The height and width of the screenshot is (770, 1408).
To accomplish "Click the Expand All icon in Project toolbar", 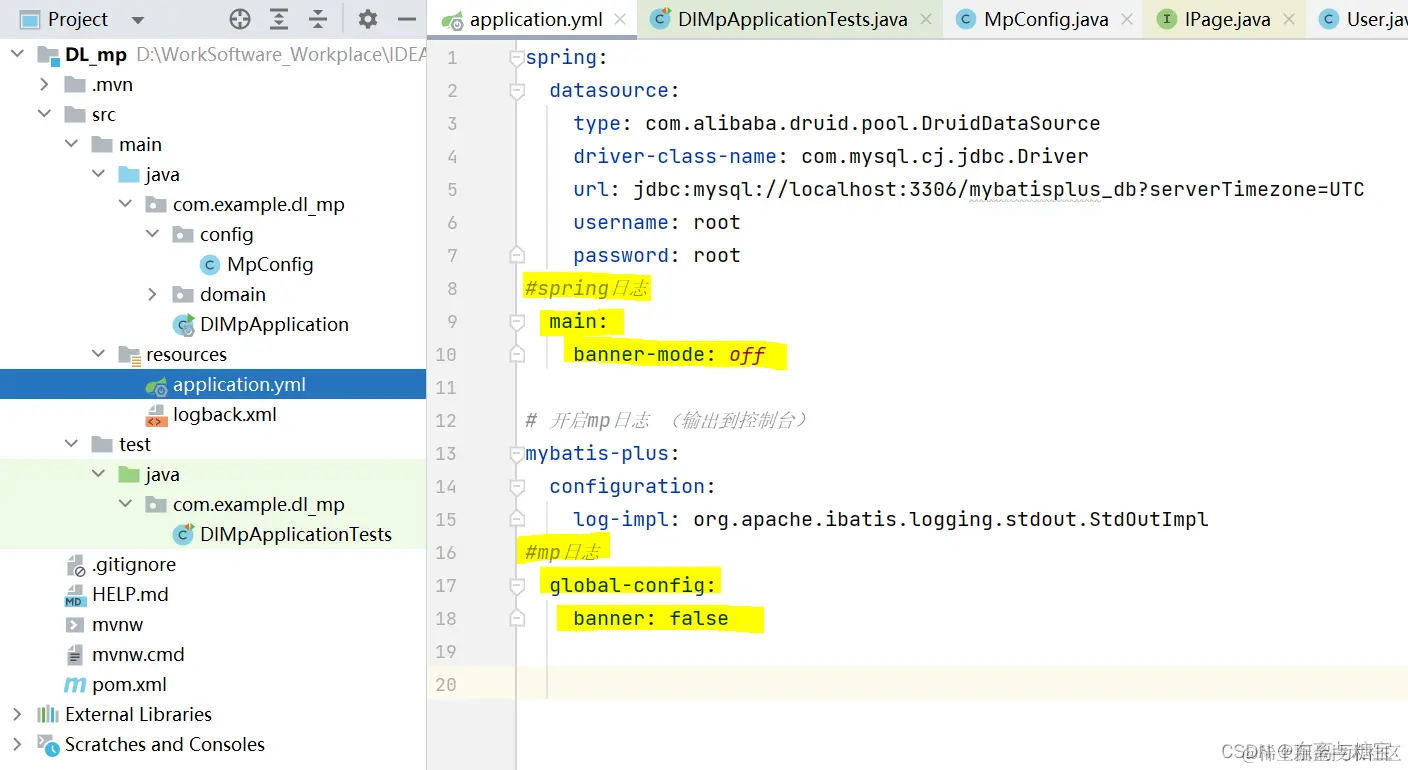I will (279, 19).
